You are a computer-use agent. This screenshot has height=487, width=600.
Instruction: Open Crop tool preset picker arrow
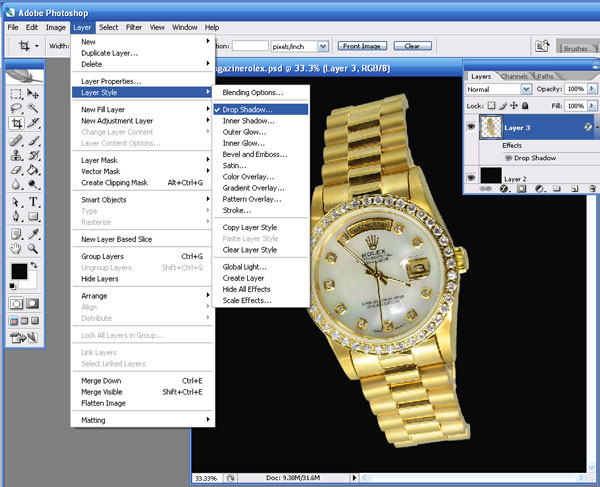coord(37,46)
